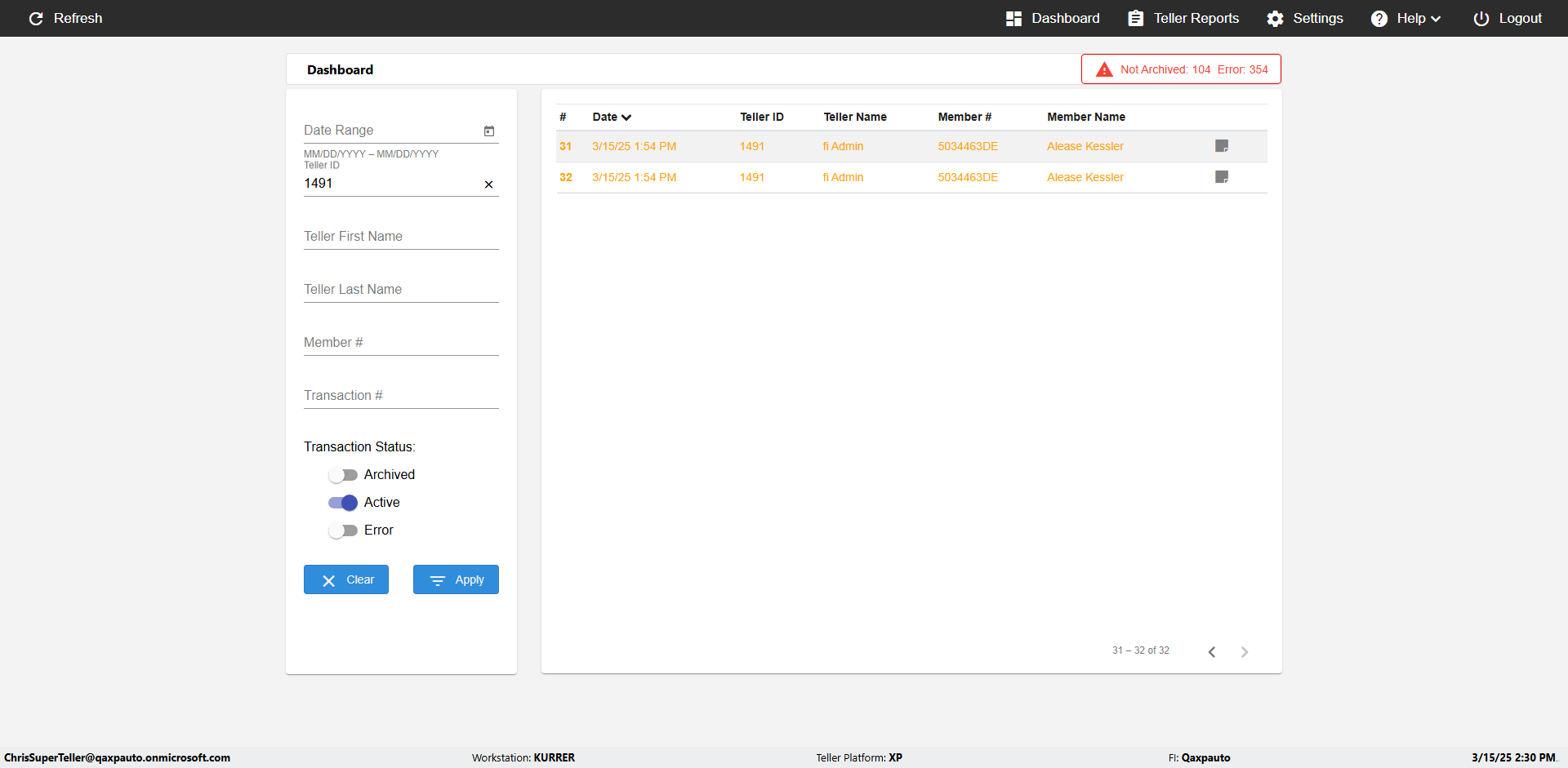This screenshot has height=768, width=1568.
Task: Click Alease Kessler in row 31
Action: (1085, 146)
